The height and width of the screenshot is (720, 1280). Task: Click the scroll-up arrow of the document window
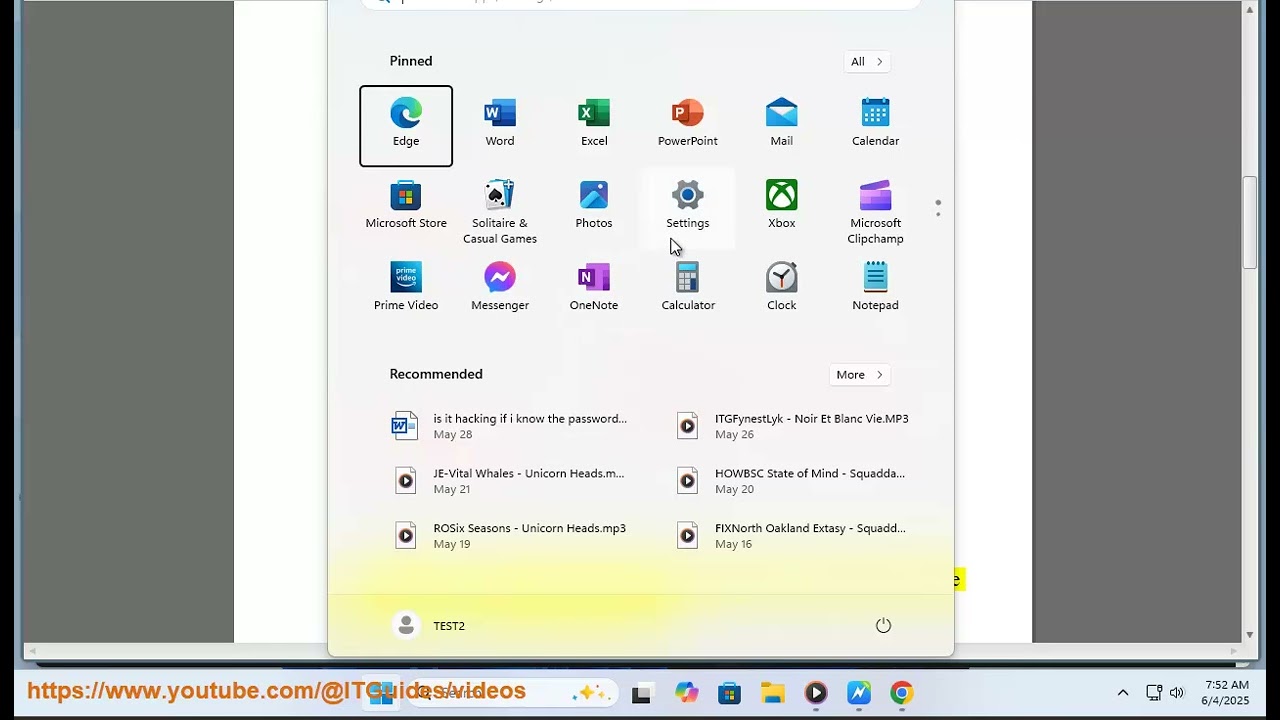point(1250,9)
